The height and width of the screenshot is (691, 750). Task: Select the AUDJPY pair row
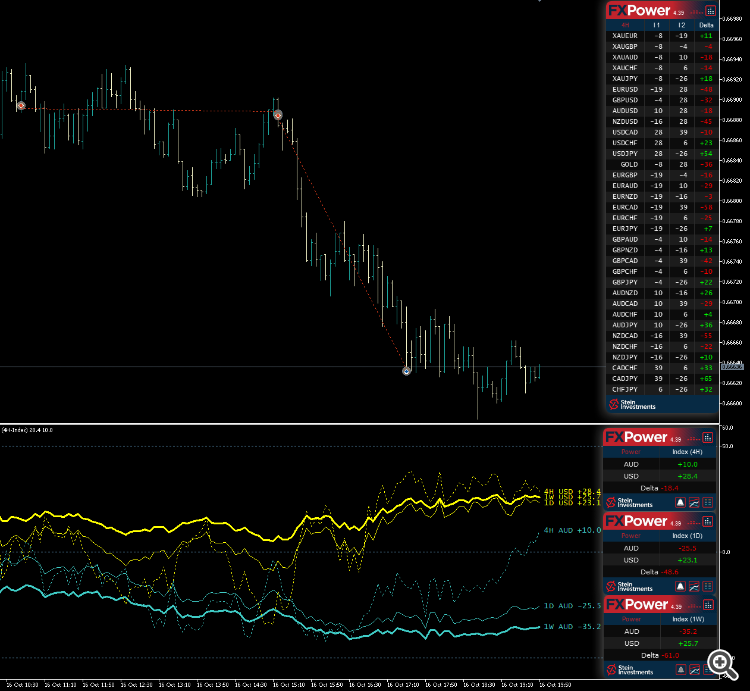(662, 325)
